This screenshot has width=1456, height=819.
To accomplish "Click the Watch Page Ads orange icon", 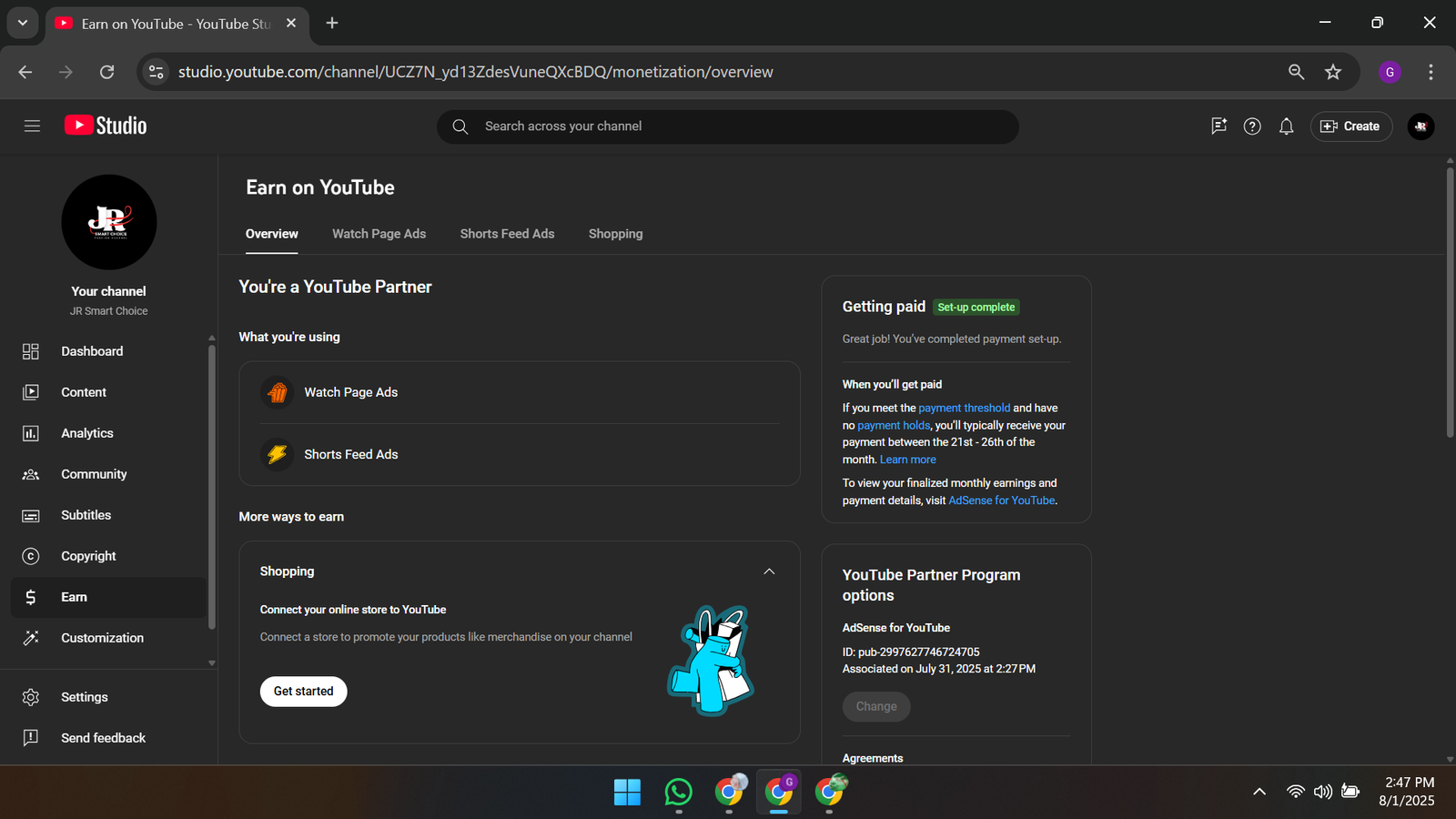I will click(278, 392).
